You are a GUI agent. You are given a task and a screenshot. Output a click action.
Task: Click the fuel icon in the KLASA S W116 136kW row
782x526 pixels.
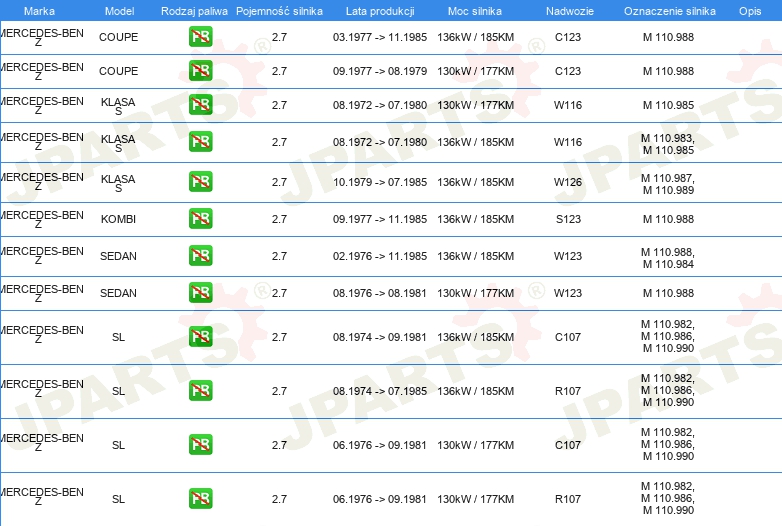[x=200, y=142]
